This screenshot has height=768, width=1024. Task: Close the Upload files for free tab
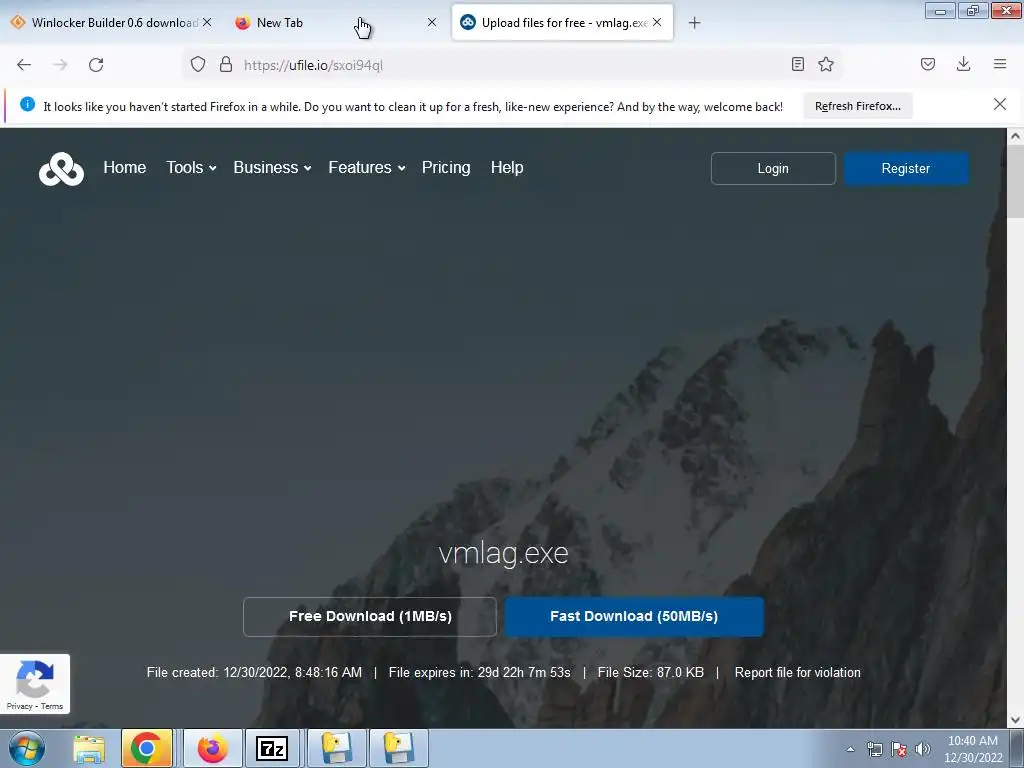tap(657, 22)
